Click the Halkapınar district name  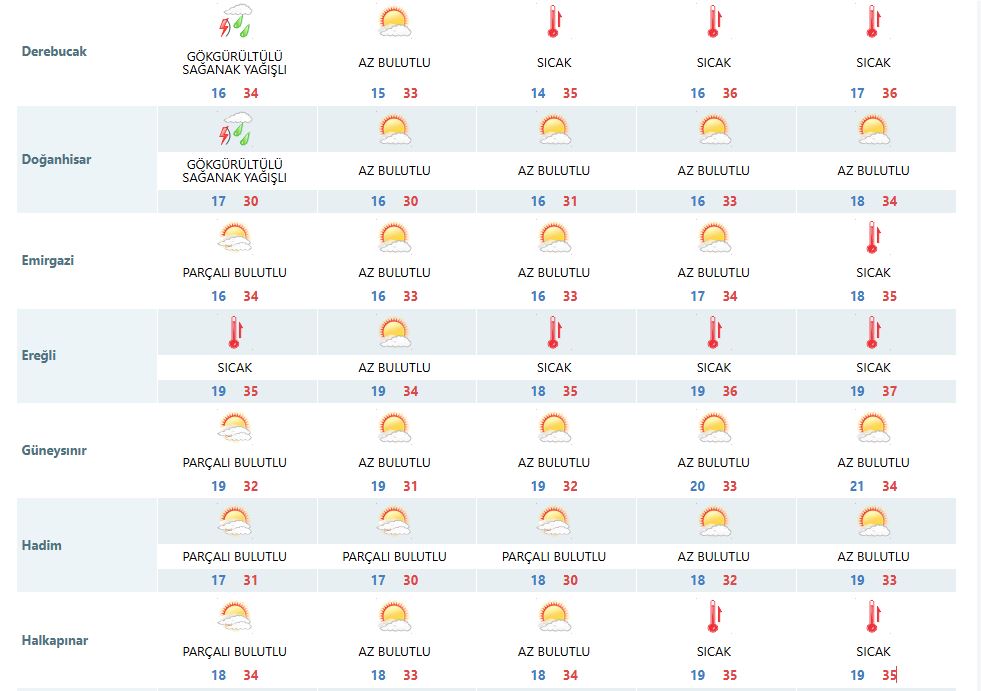54,640
